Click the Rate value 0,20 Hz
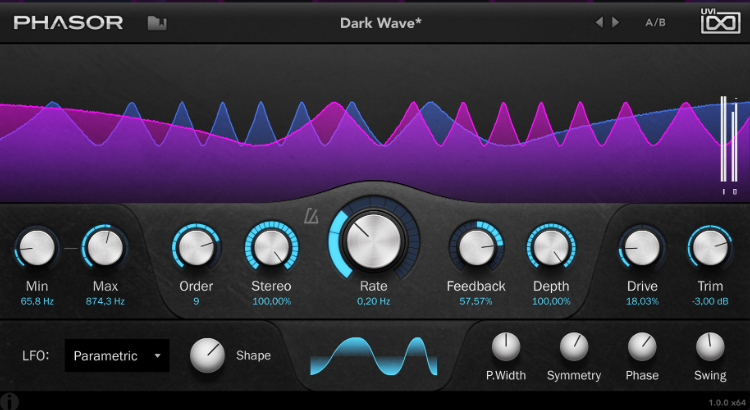 pyautogui.click(x=374, y=301)
